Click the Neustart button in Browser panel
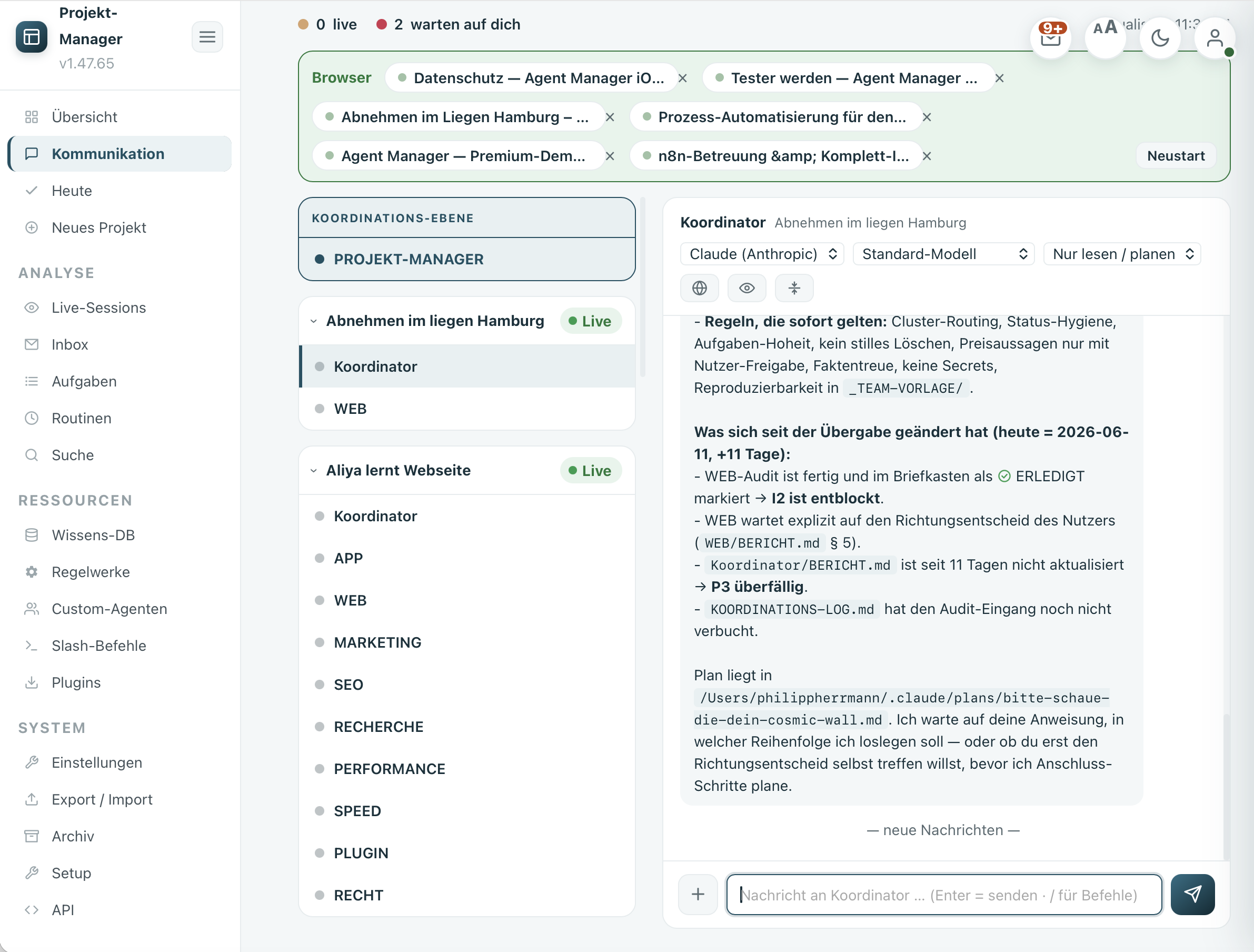 click(x=1176, y=156)
